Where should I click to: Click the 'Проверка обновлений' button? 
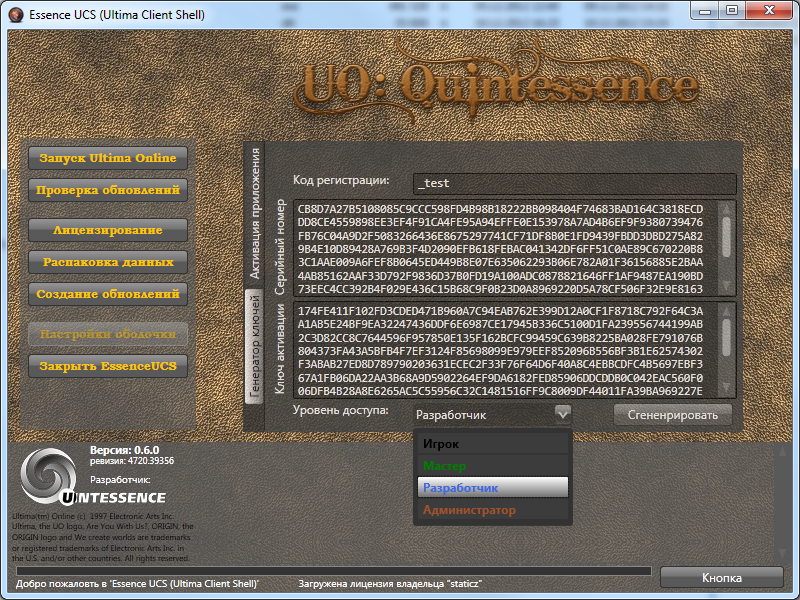coord(108,190)
